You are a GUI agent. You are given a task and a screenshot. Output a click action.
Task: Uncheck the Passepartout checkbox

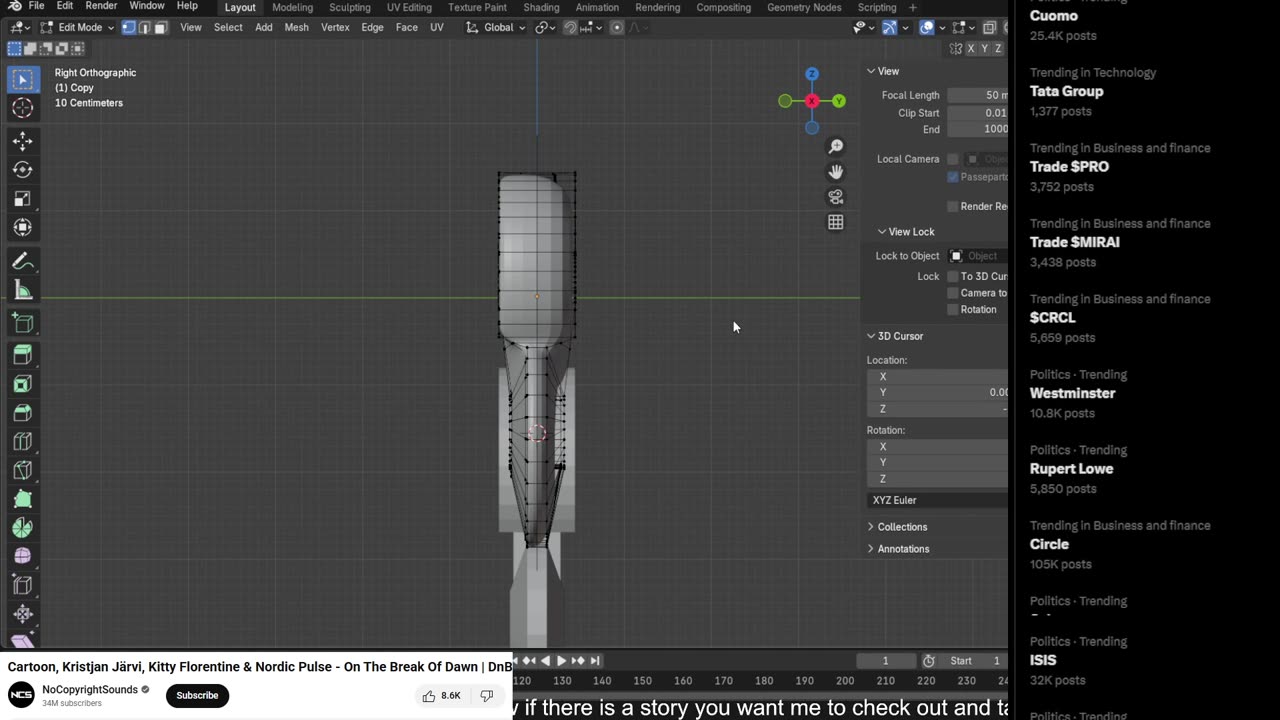[x=953, y=177]
